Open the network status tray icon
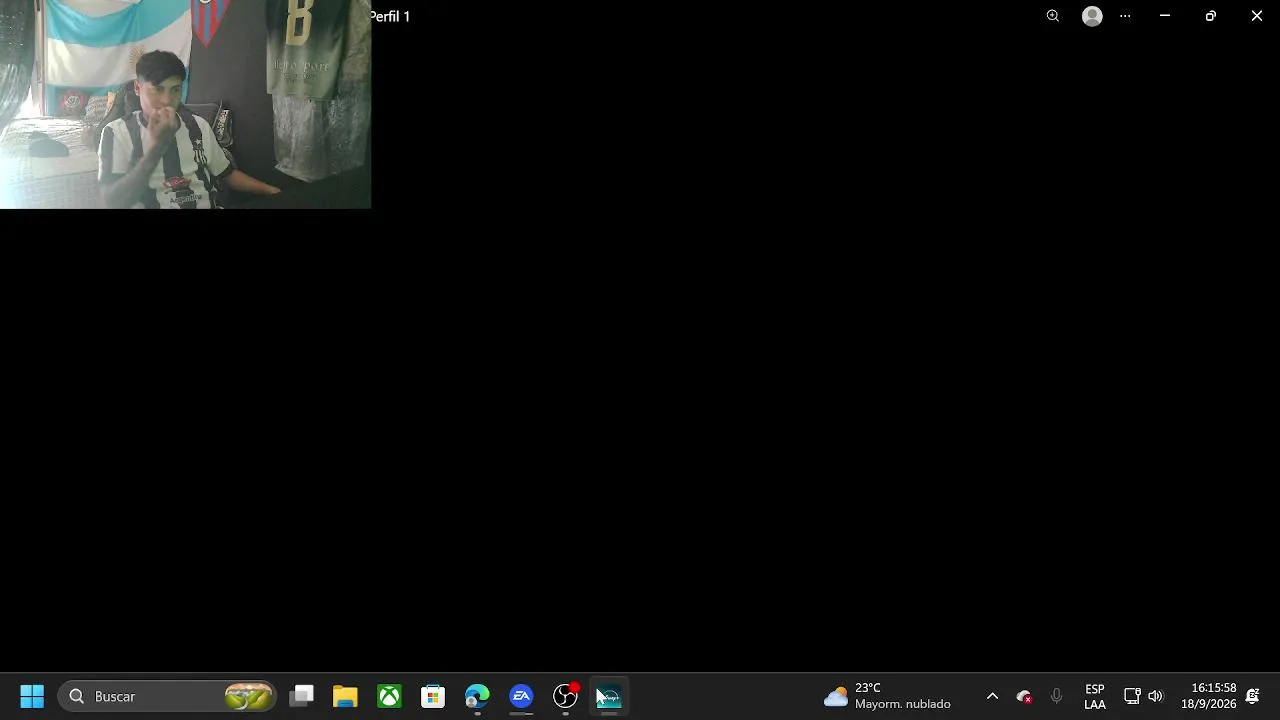Screen dimensions: 1280x720 coord(1132,696)
